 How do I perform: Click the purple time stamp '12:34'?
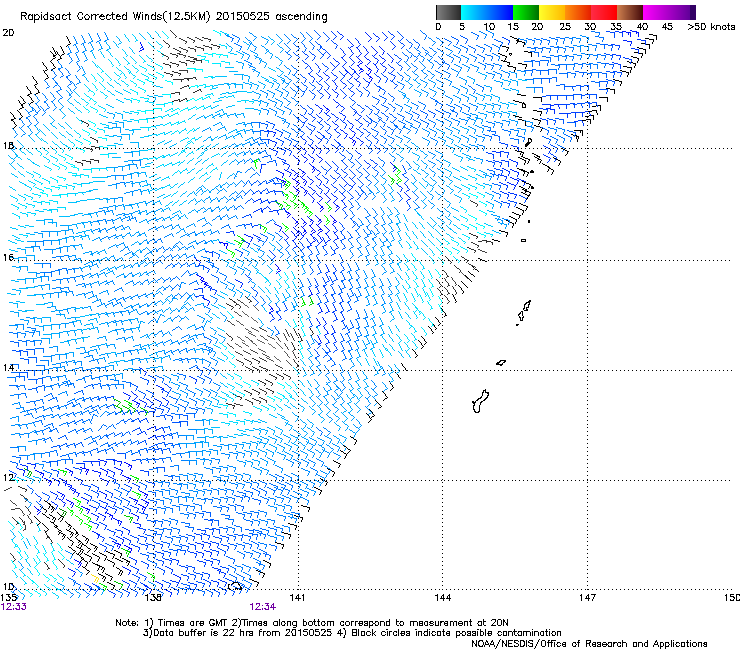263,607
